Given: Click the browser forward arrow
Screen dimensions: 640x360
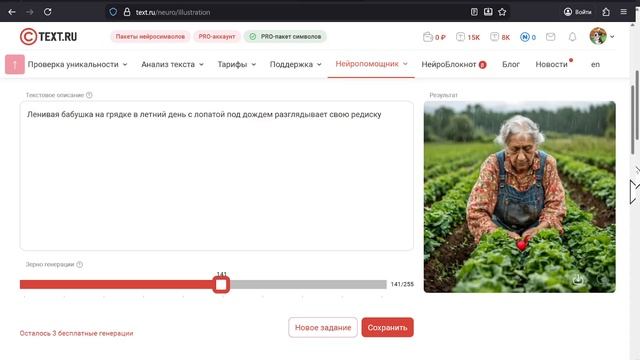Looking at the screenshot, I should [30, 12].
